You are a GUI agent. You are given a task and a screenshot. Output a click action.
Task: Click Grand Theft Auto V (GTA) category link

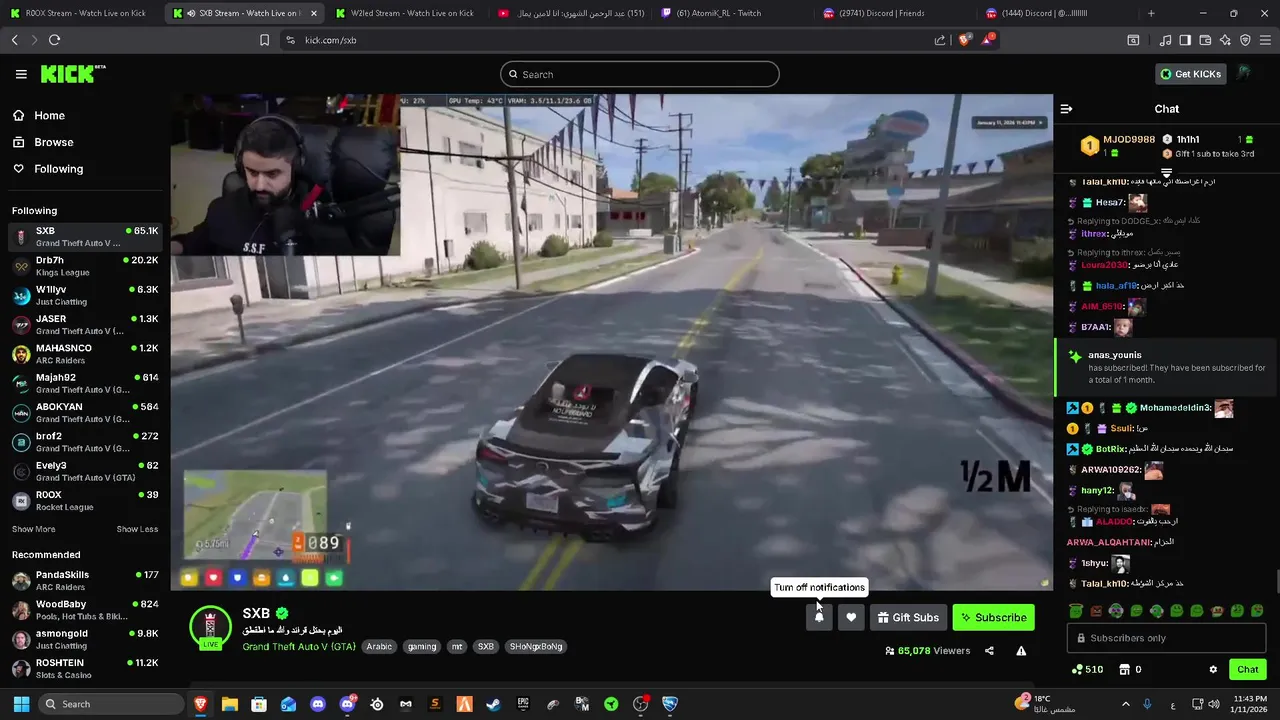pos(299,647)
